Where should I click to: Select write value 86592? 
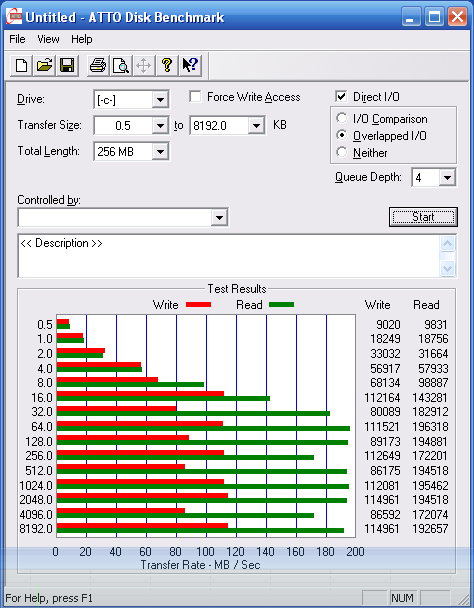[385, 514]
